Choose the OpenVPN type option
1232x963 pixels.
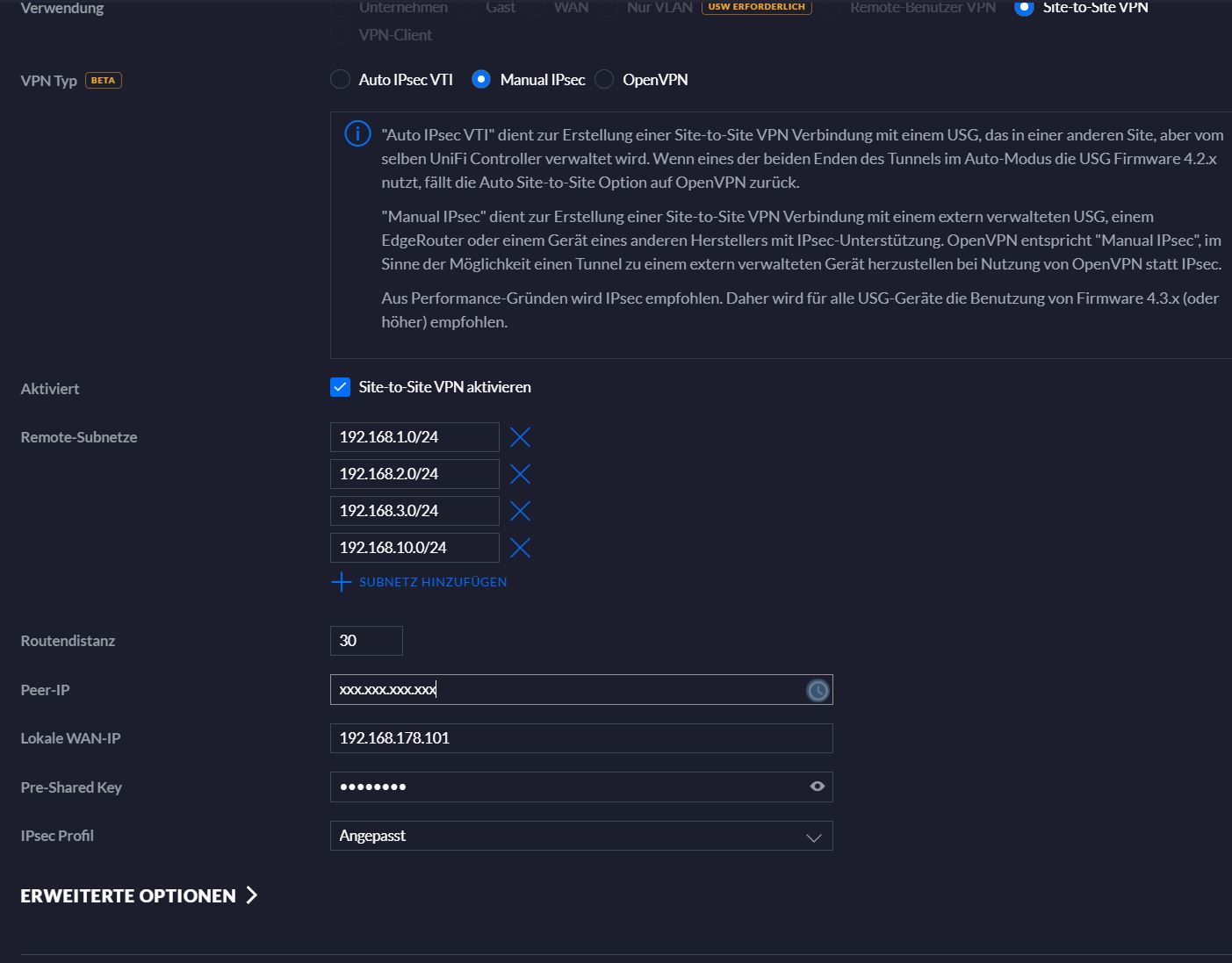(604, 80)
